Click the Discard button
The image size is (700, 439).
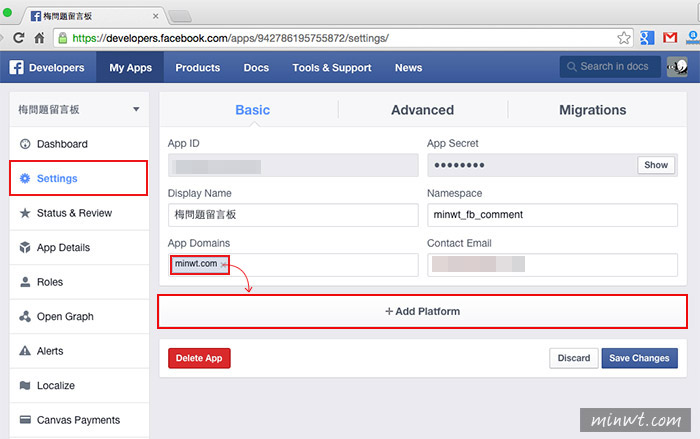574,358
